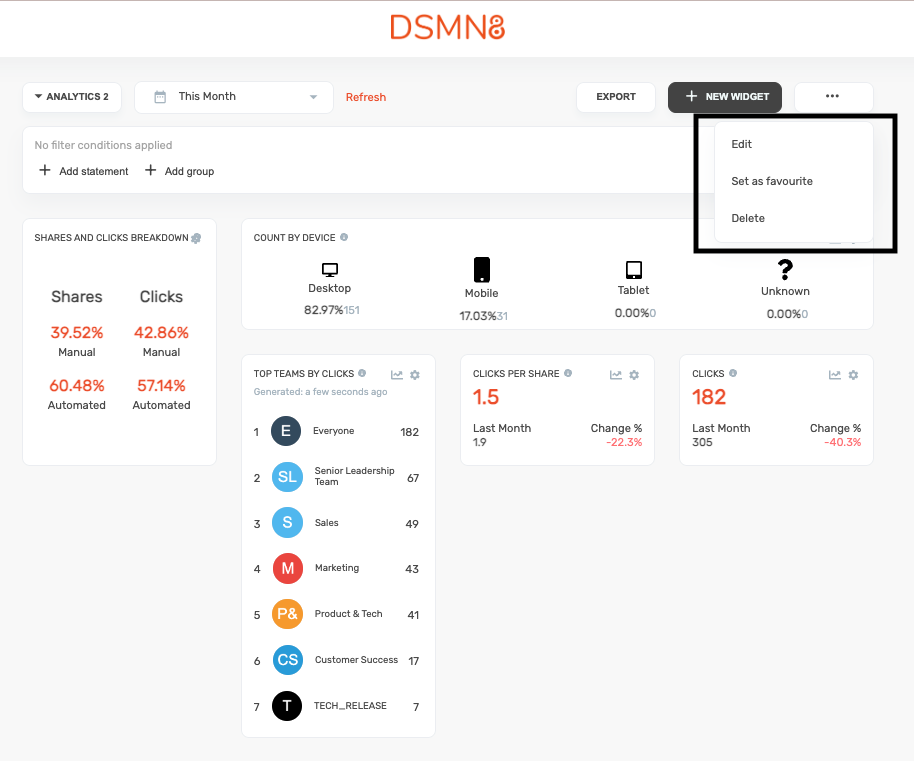Click the Tablet device icon
This screenshot has width=914, height=761.
pyautogui.click(x=634, y=270)
